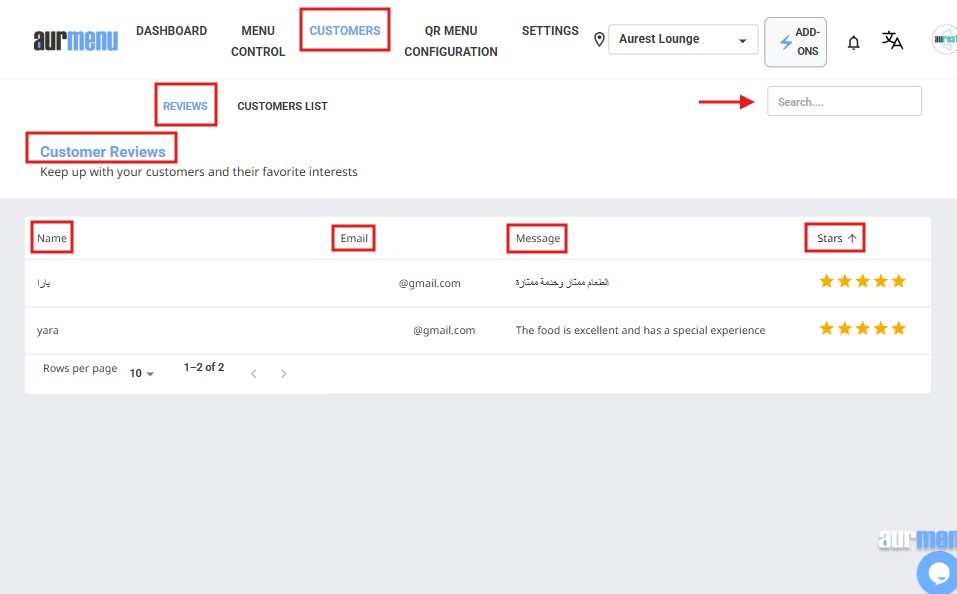Sort reviews by Name column header
Screen dimensions: 957x594
52,239
